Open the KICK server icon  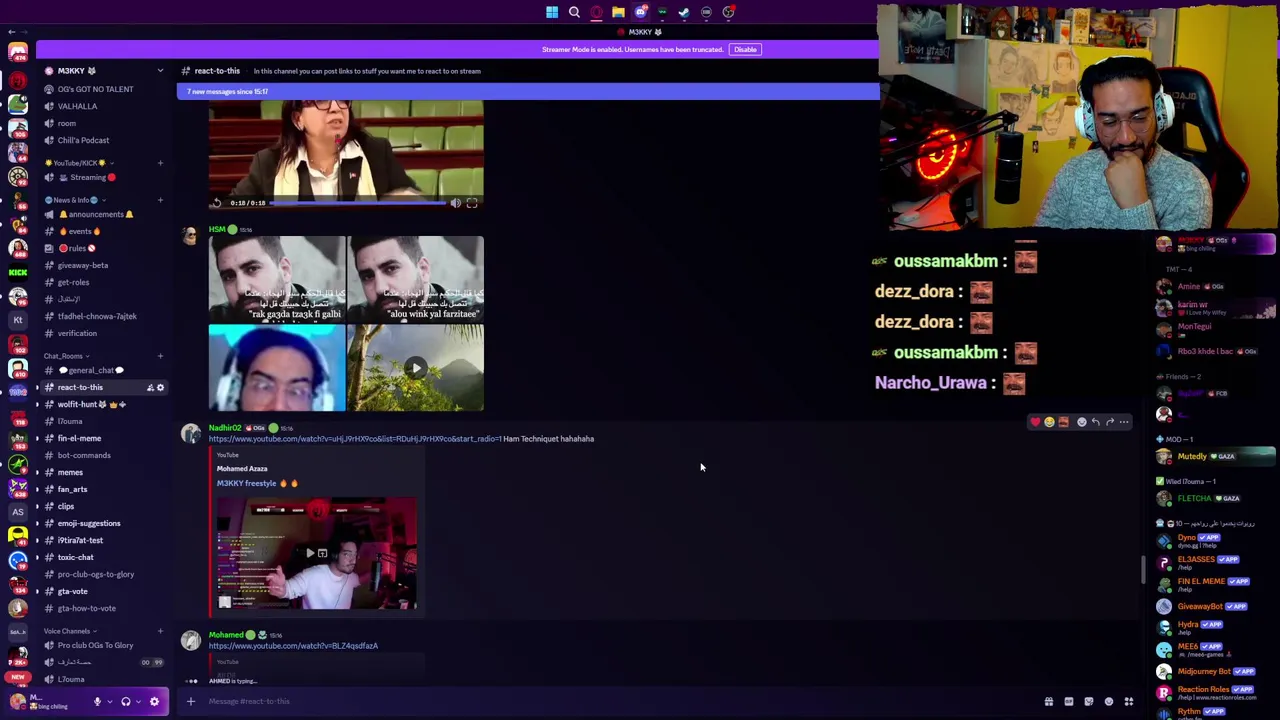[x=18, y=272]
